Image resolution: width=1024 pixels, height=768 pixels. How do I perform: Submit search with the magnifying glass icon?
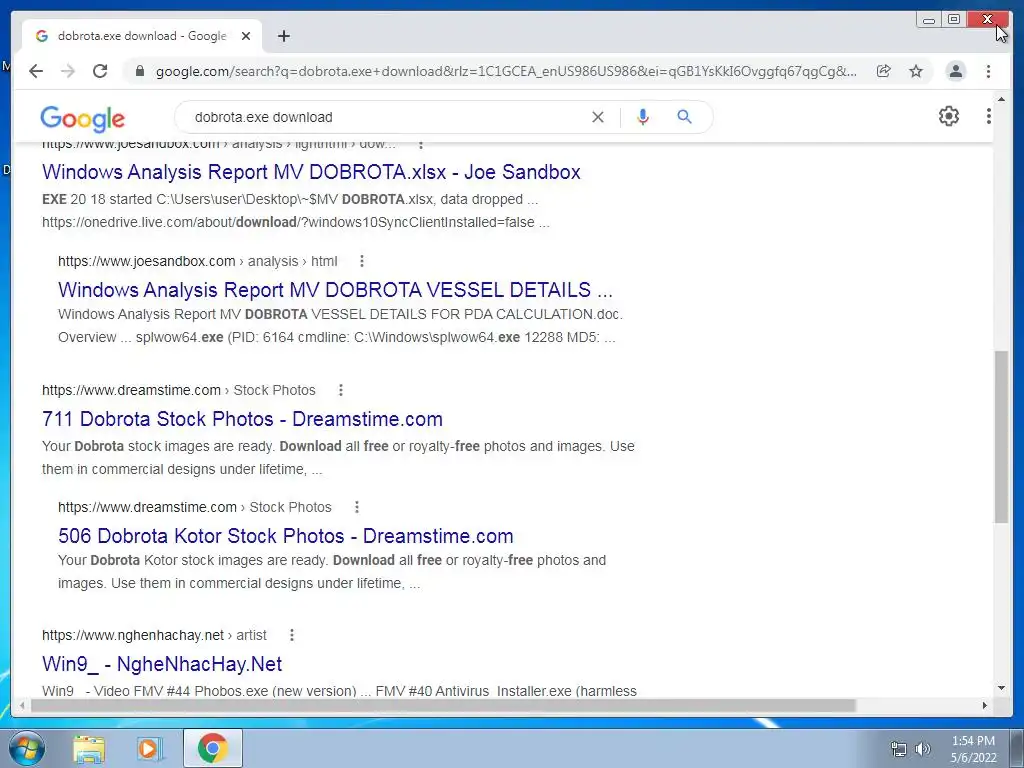coord(684,117)
